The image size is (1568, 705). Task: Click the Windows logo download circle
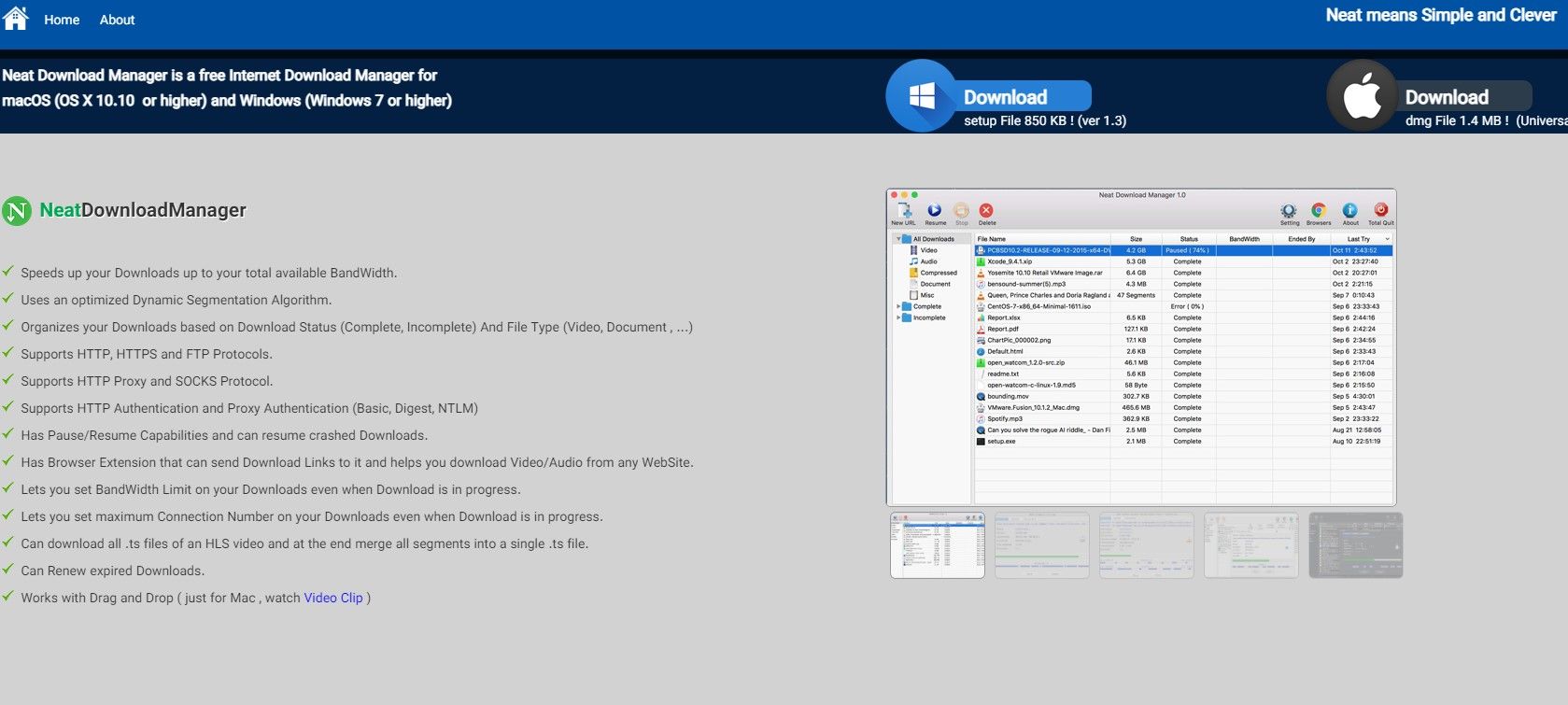click(x=922, y=95)
